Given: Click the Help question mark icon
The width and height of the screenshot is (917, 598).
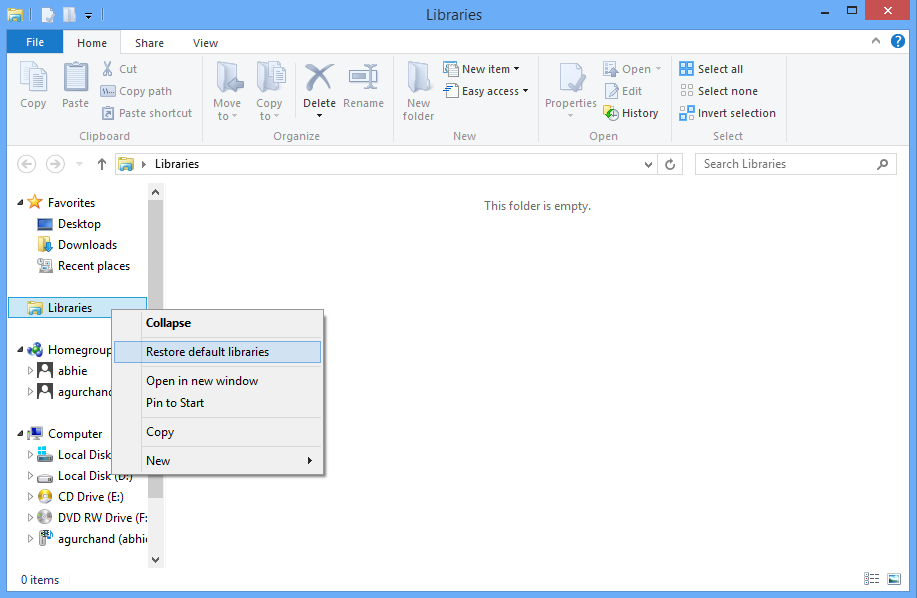Looking at the screenshot, I should (x=897, y=42).
